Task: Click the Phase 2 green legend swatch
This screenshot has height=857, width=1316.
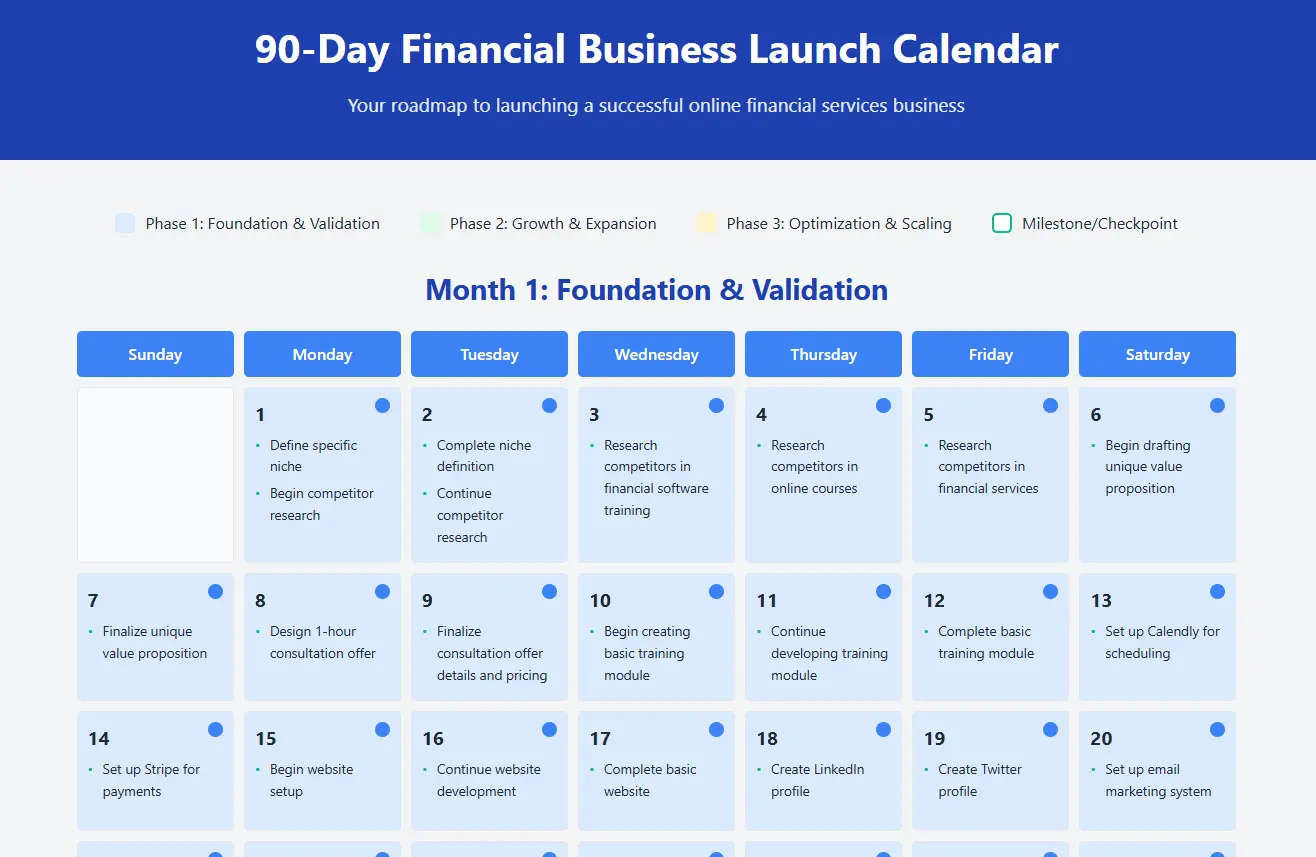Action: (x=430, y=223)
